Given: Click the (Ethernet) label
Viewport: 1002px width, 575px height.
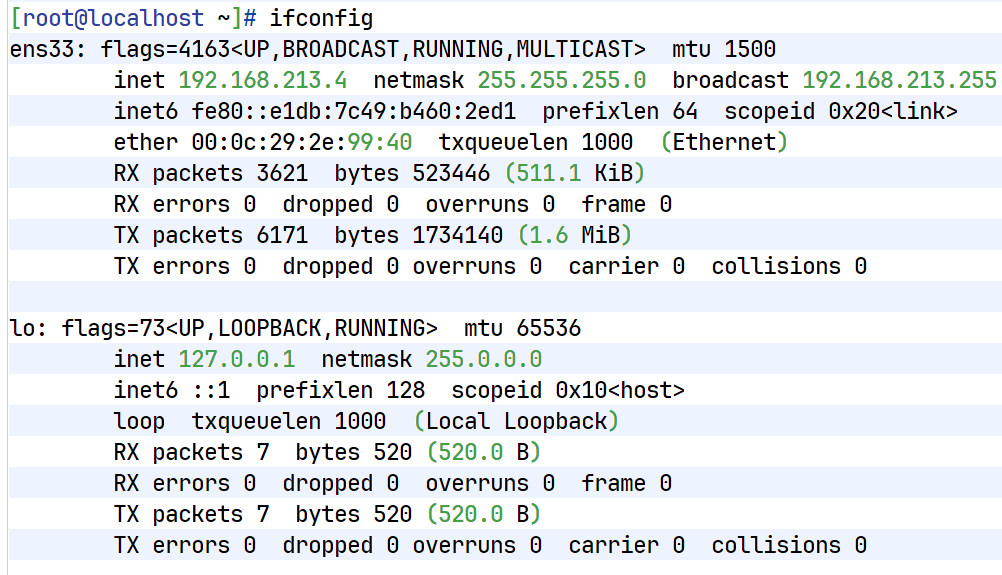Looking at the screenshot, I should 724,142.
